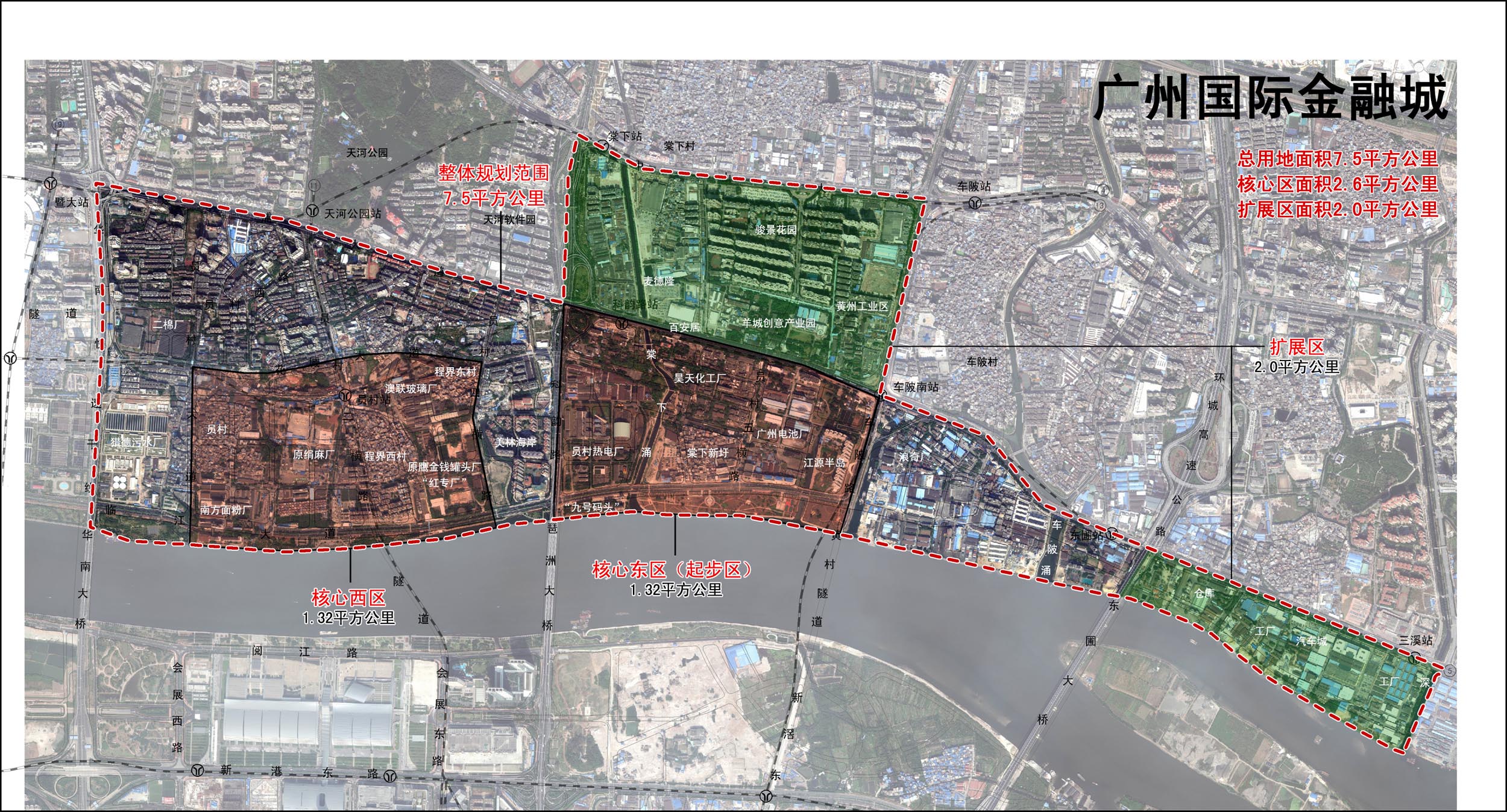
Task: Click the 三溪站 label
Action: (1415, 640)
